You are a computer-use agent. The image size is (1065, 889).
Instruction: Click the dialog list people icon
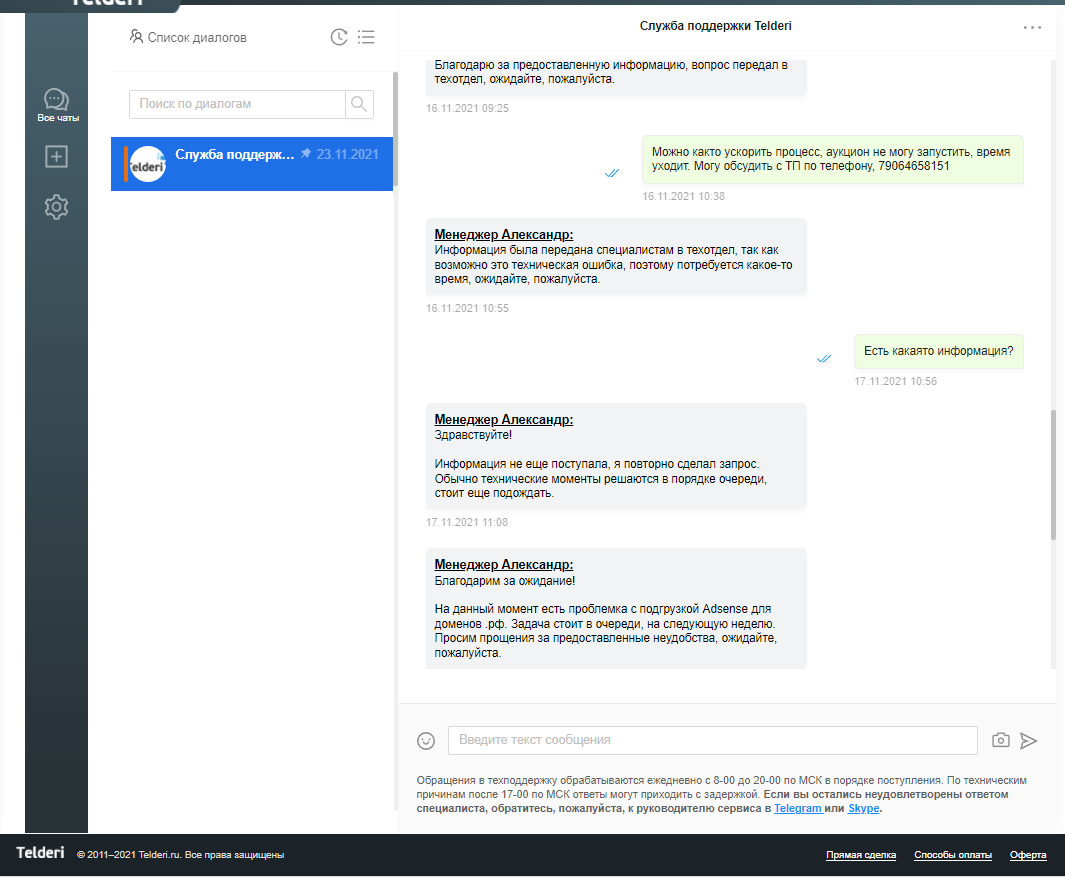(136, 36)
